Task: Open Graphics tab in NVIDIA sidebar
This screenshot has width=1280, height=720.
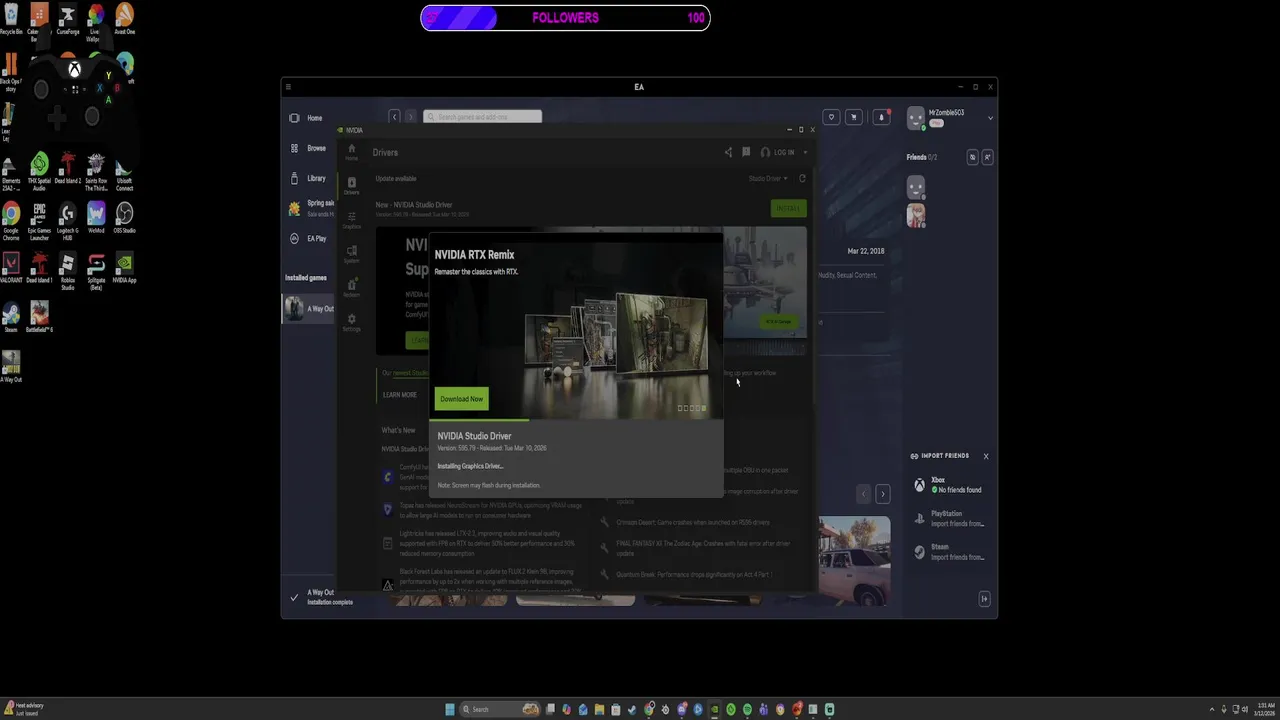Action: 351,220
